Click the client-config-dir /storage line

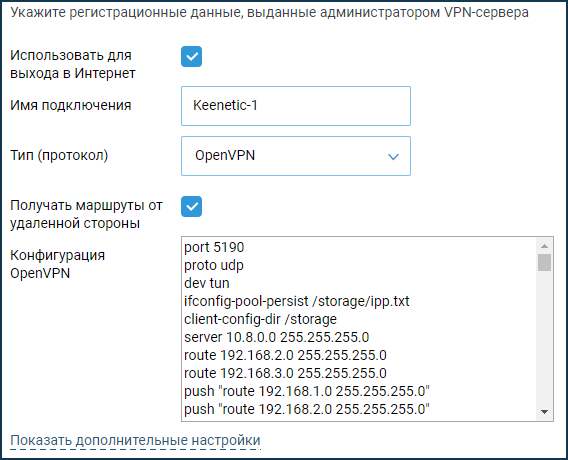point(260,319)
